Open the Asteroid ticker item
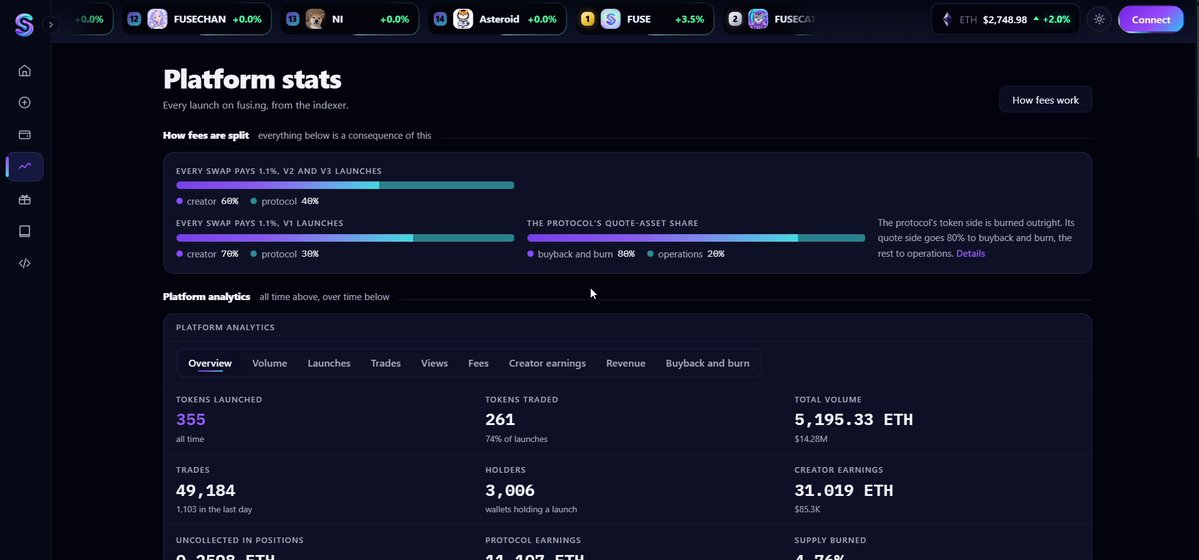Image resolution: width=1199 pixels, height=560 pixels. click(497, 19)
